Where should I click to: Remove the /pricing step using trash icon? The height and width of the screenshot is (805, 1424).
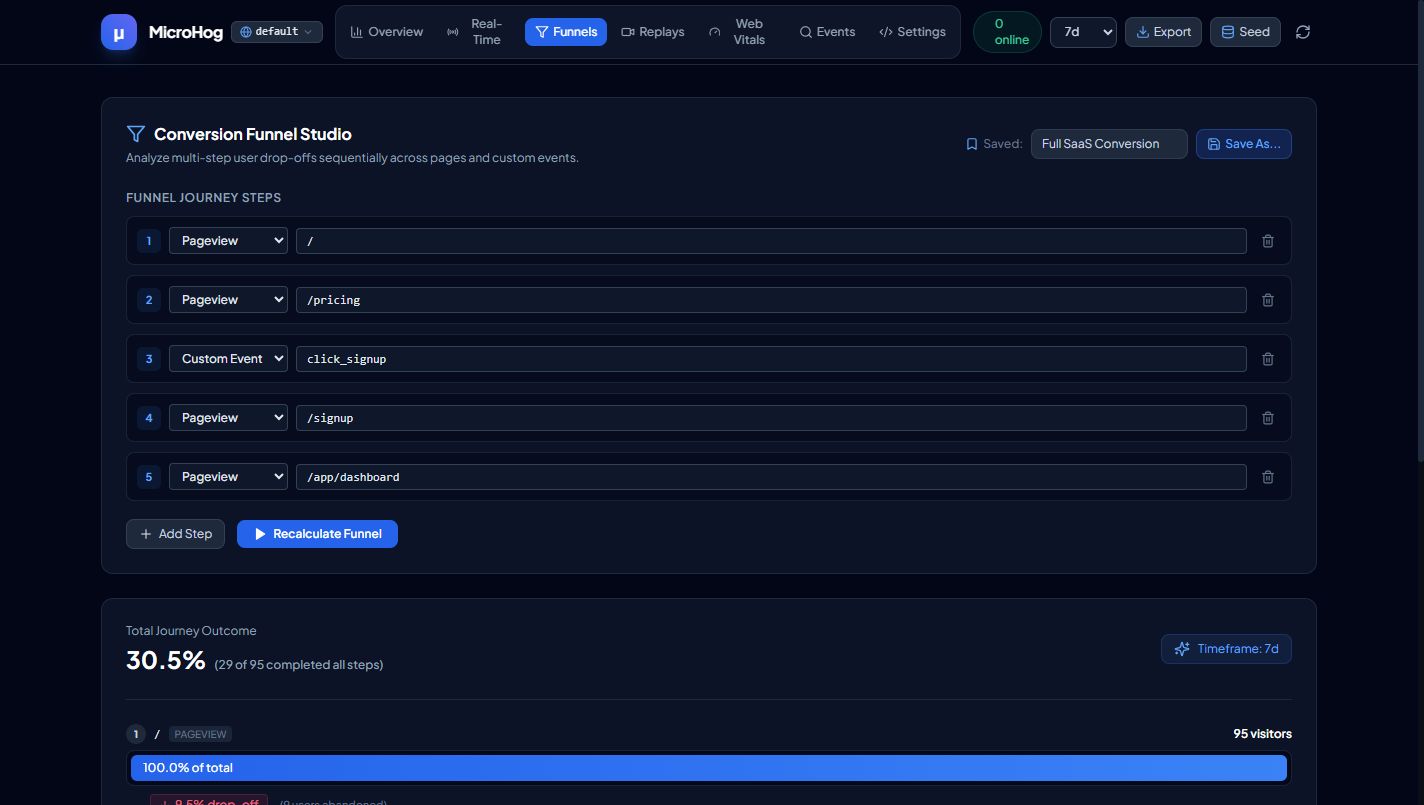tap(1268, 300)
